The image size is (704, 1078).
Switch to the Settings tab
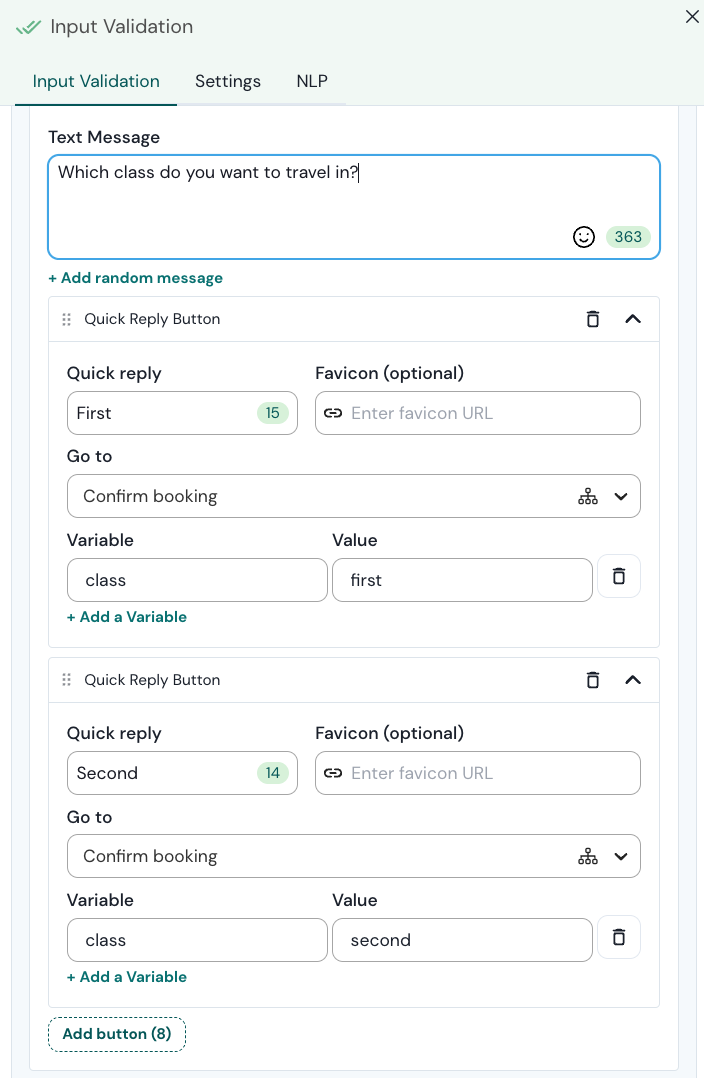pos(228,82)
